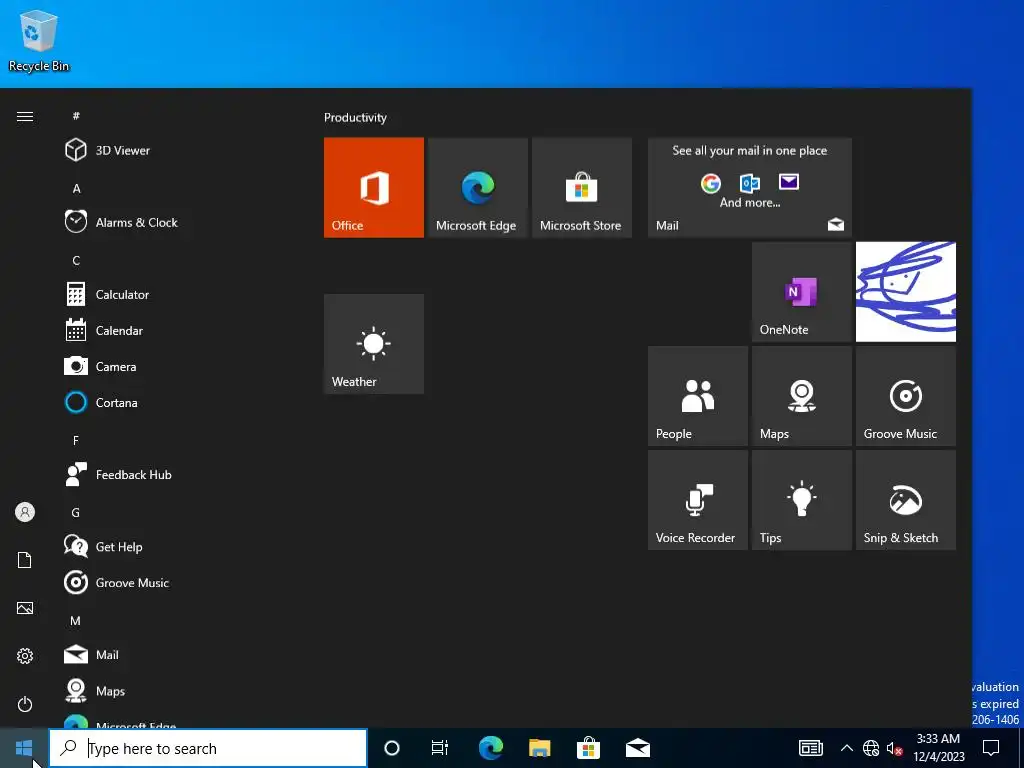Open the clock showing 3:33 AM
1024x768 pixels.
tap(938, 748)
